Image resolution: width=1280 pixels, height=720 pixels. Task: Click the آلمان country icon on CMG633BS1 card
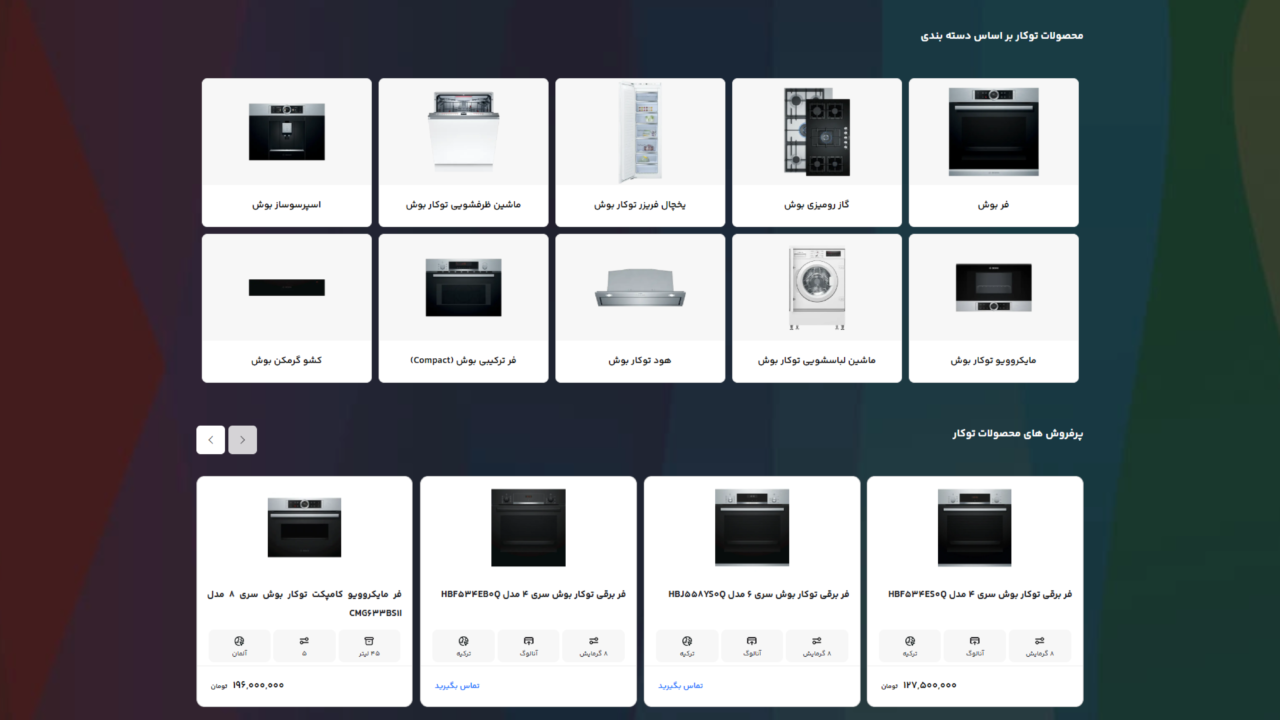tap(240, 640)
